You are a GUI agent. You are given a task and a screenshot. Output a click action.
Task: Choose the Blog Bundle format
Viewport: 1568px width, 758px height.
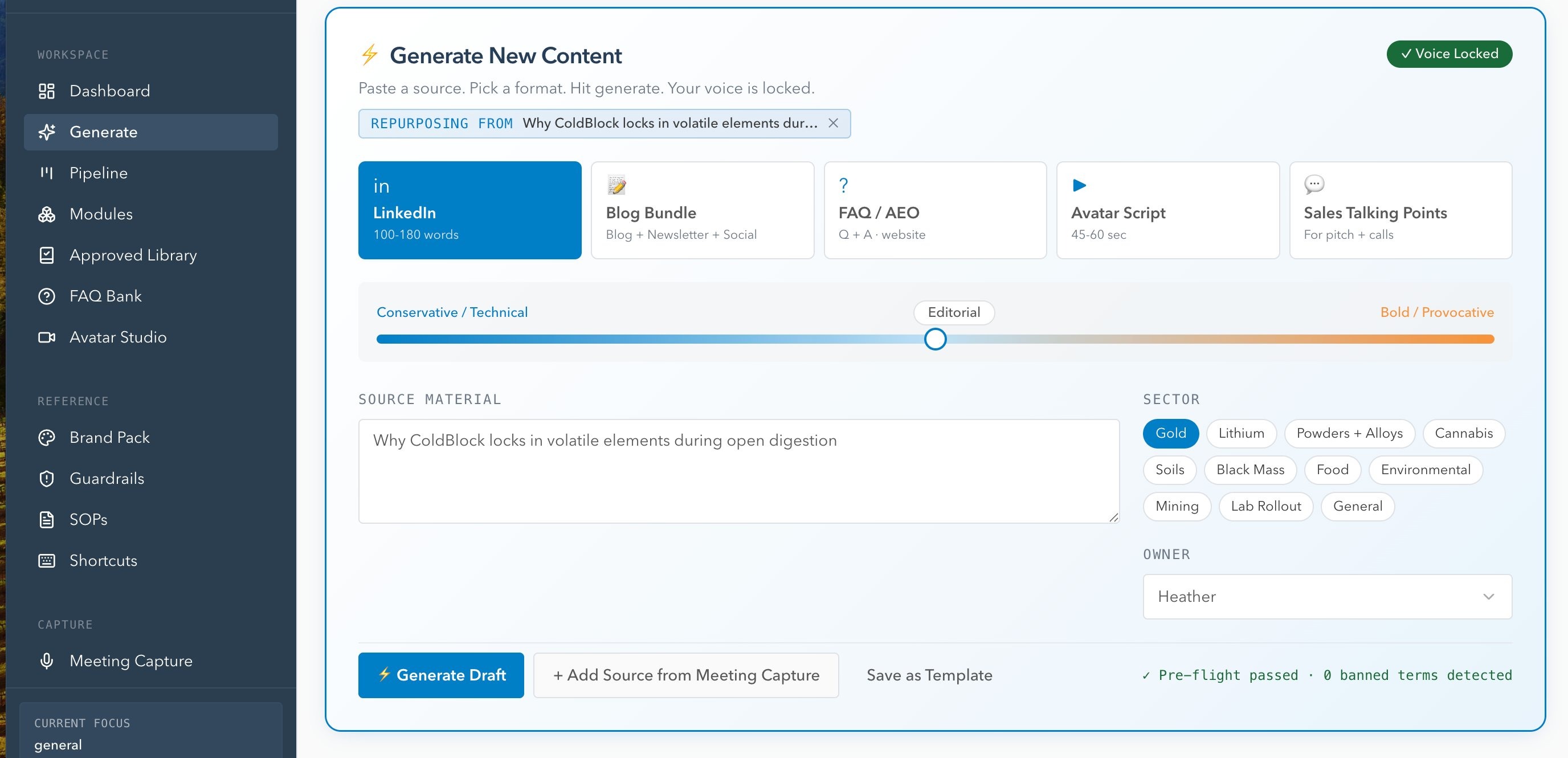(x=703, y=210)
